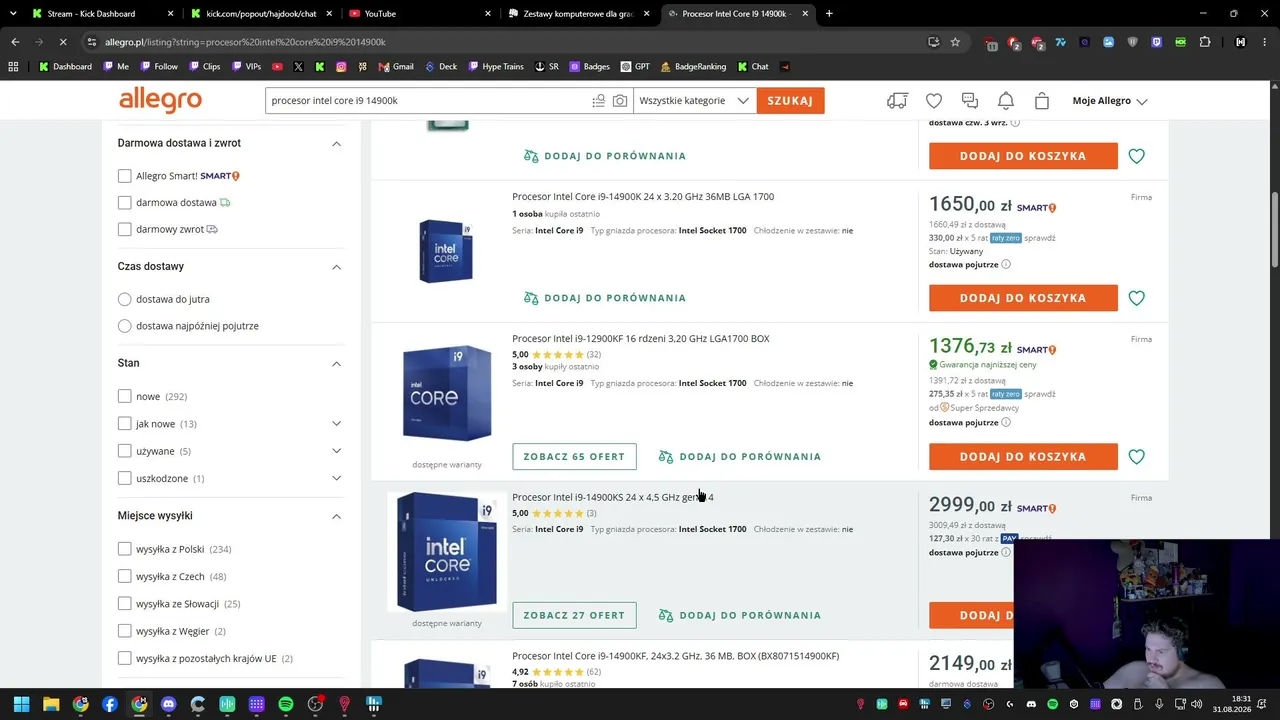The width and height of the screenshot is (1280, 720).
Task: Add the 1650,00 zł i9-14900K to favorites
Action: pyautogui.click(x=1137, y=298)
